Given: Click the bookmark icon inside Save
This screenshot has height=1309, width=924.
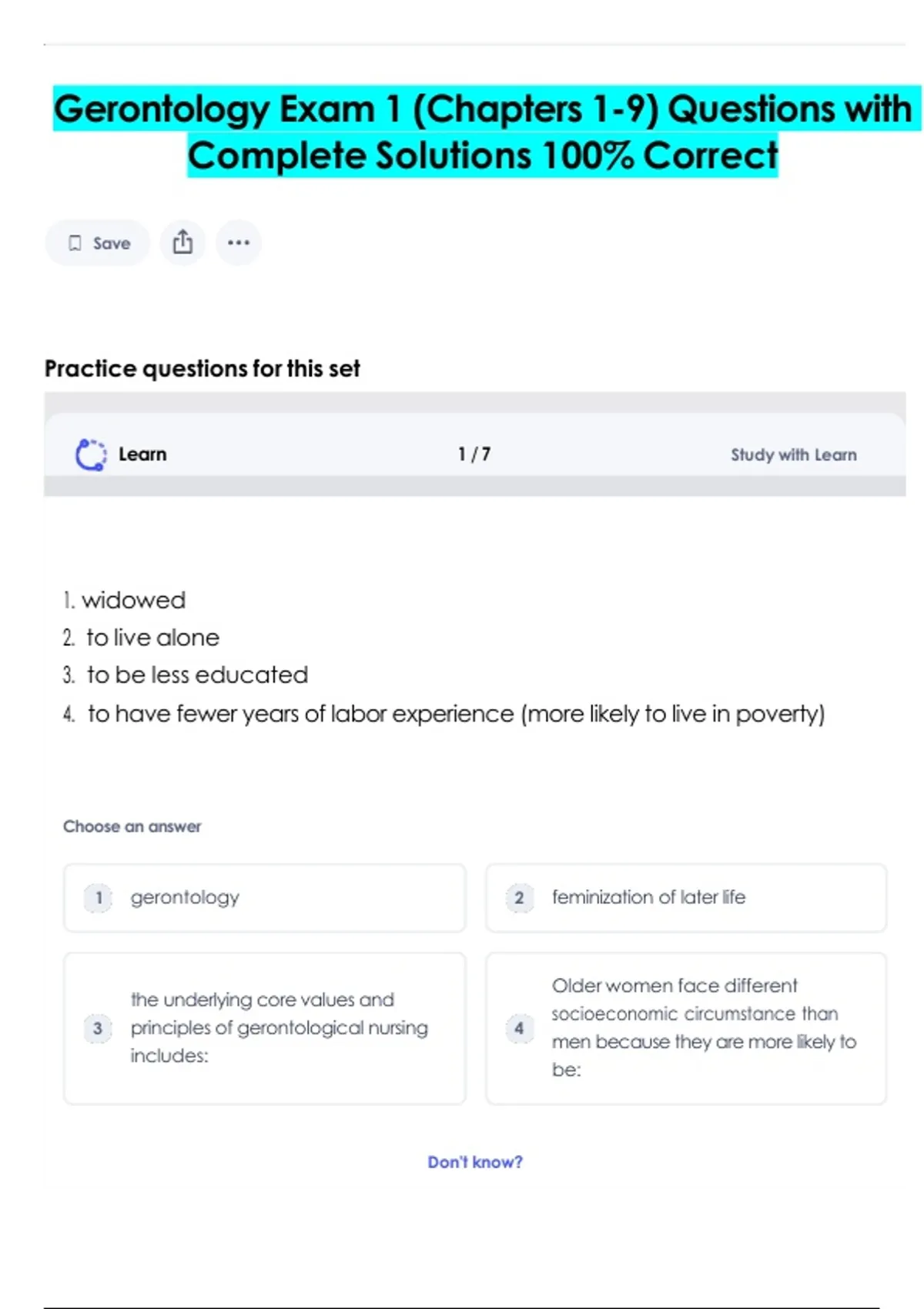Looking at the screenshot, I should coord(75,243).
